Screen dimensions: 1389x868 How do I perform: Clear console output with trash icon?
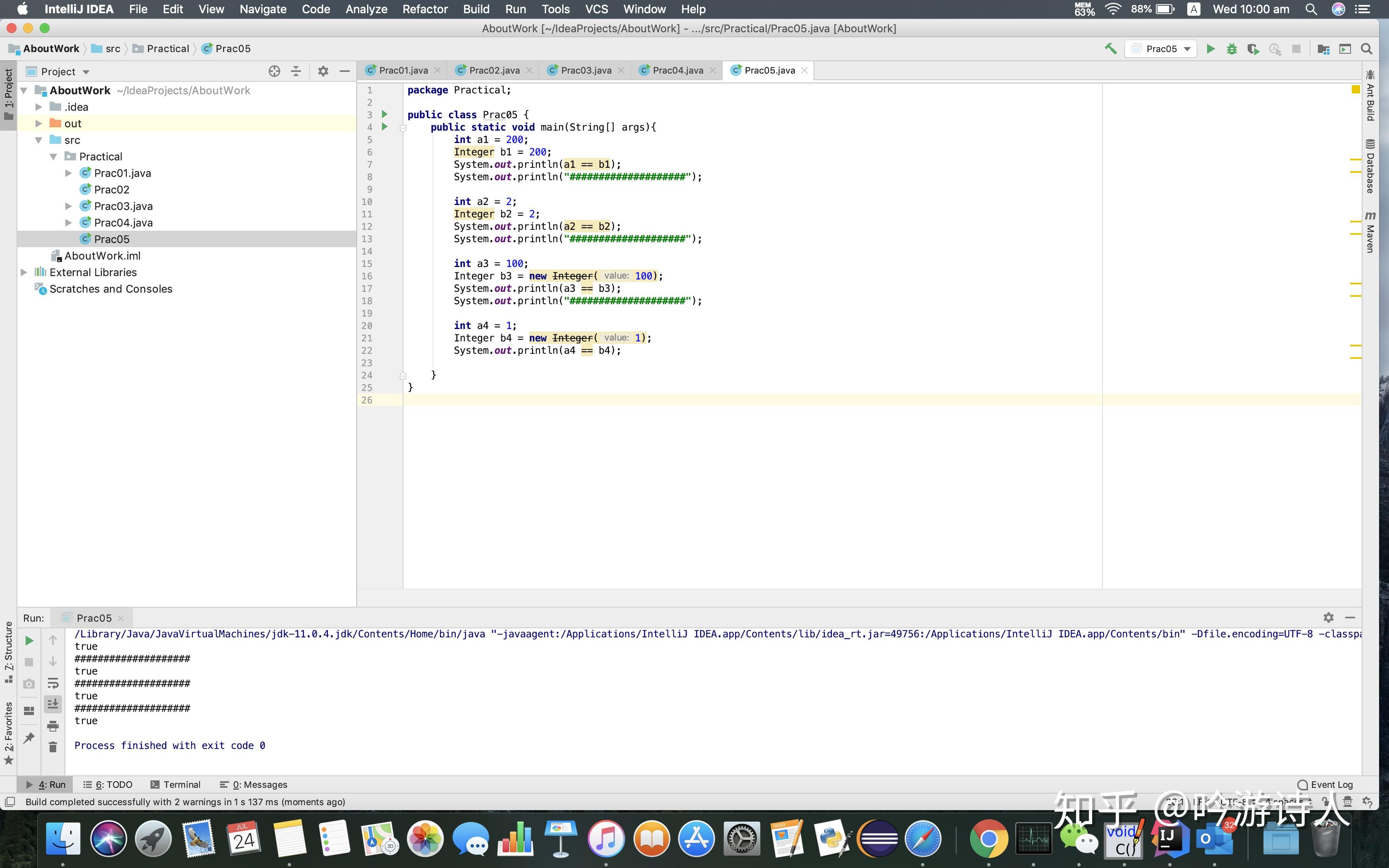(x=53, y=747)
